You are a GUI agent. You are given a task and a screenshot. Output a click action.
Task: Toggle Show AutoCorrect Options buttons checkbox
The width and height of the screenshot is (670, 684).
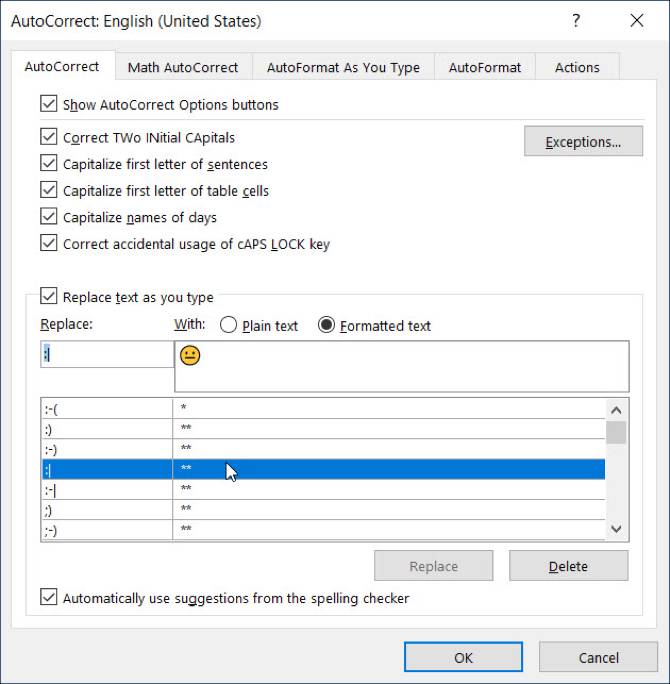[48, 104]
